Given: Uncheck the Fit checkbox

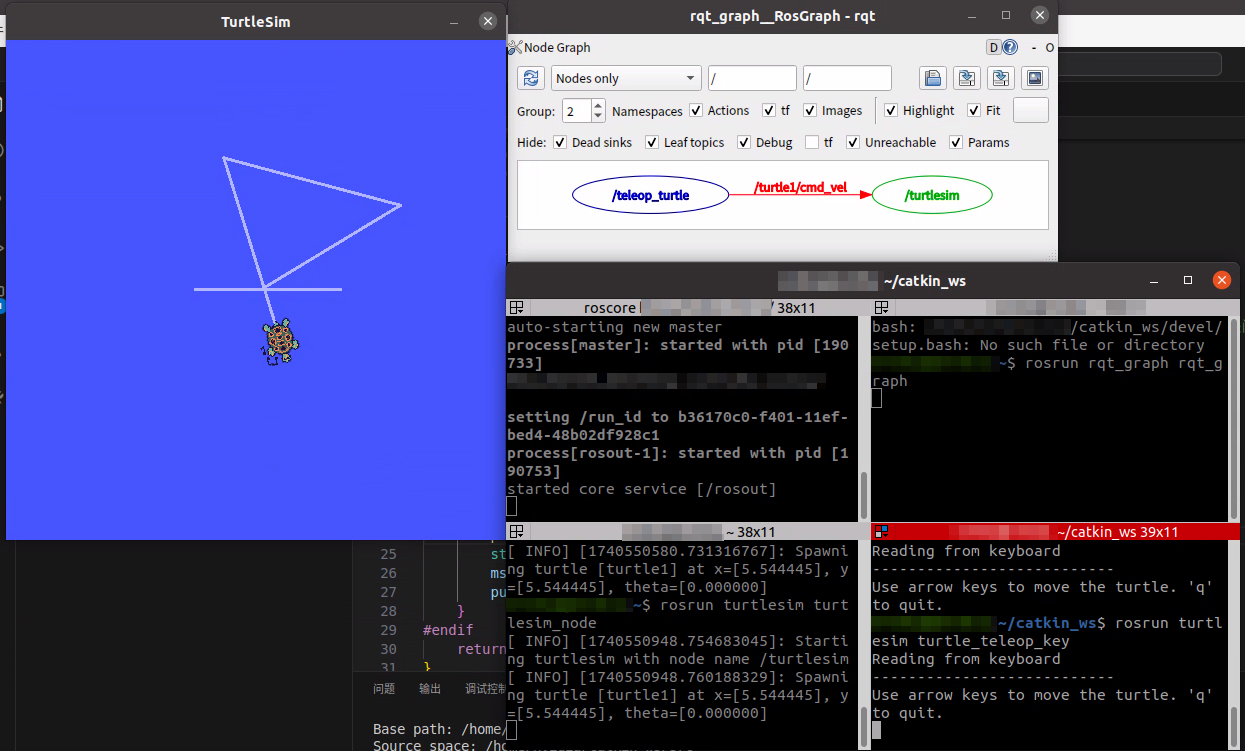Looking at the screenshot, I should (974, 111).
